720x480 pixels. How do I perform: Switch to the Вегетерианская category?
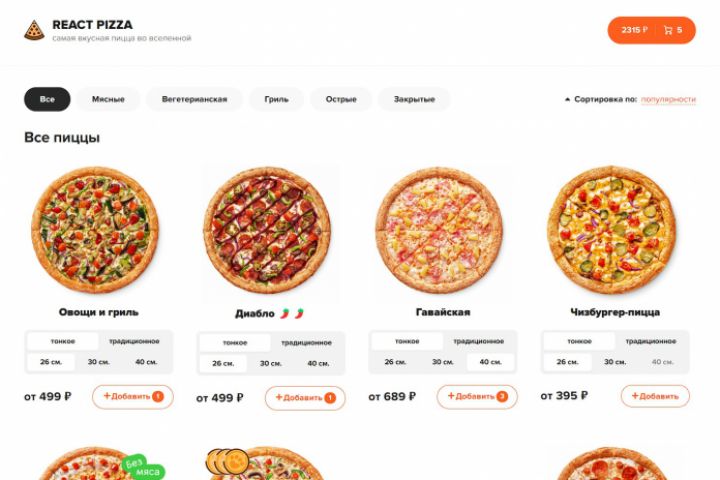pyautogui.click(x=194, y=99)
